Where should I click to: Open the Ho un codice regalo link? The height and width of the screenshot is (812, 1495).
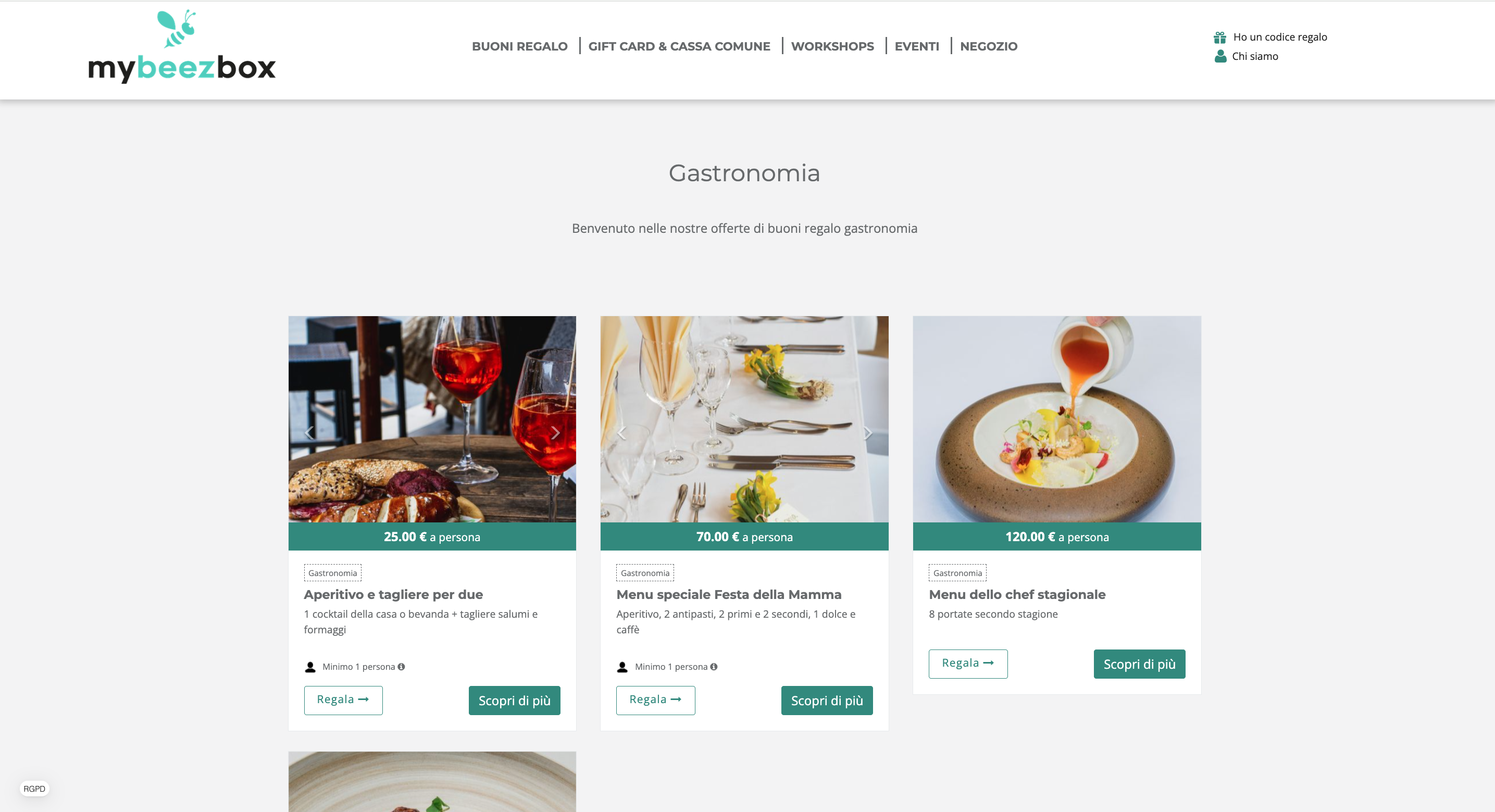[x=1280, y=37]
